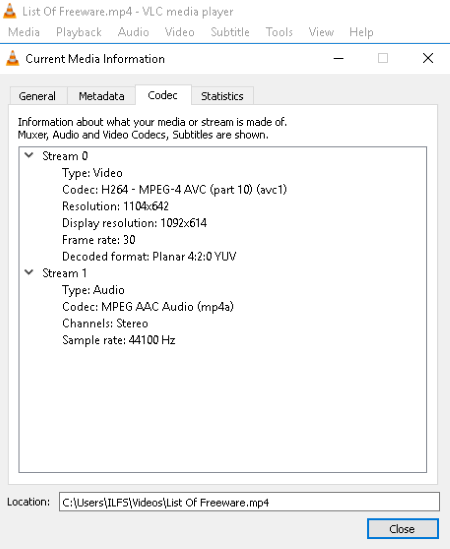Switch to the Statistics tab
Viewport: 450px width, 549px height.
(222, 96)
